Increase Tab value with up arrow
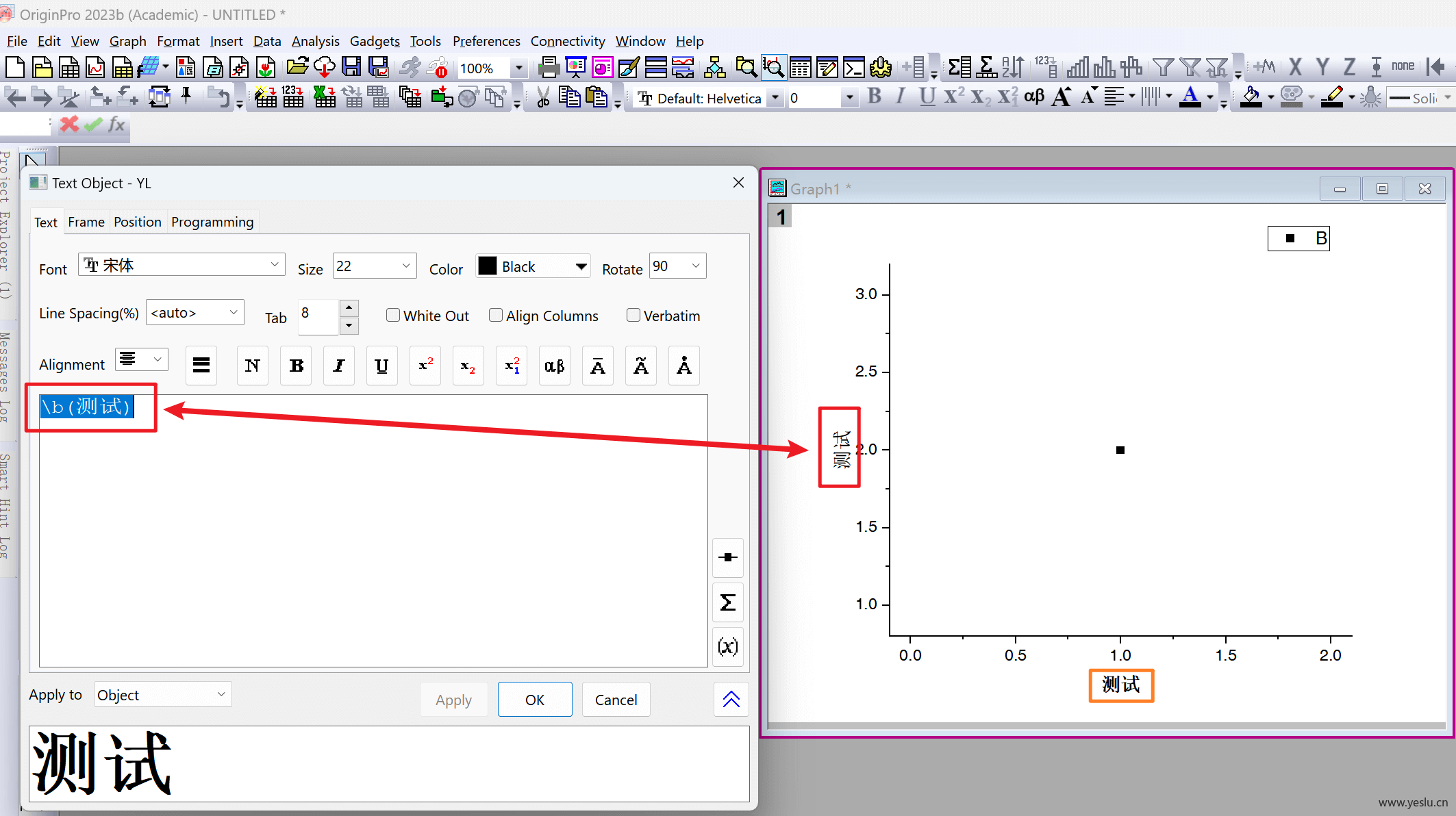 (x=349, y=307)
